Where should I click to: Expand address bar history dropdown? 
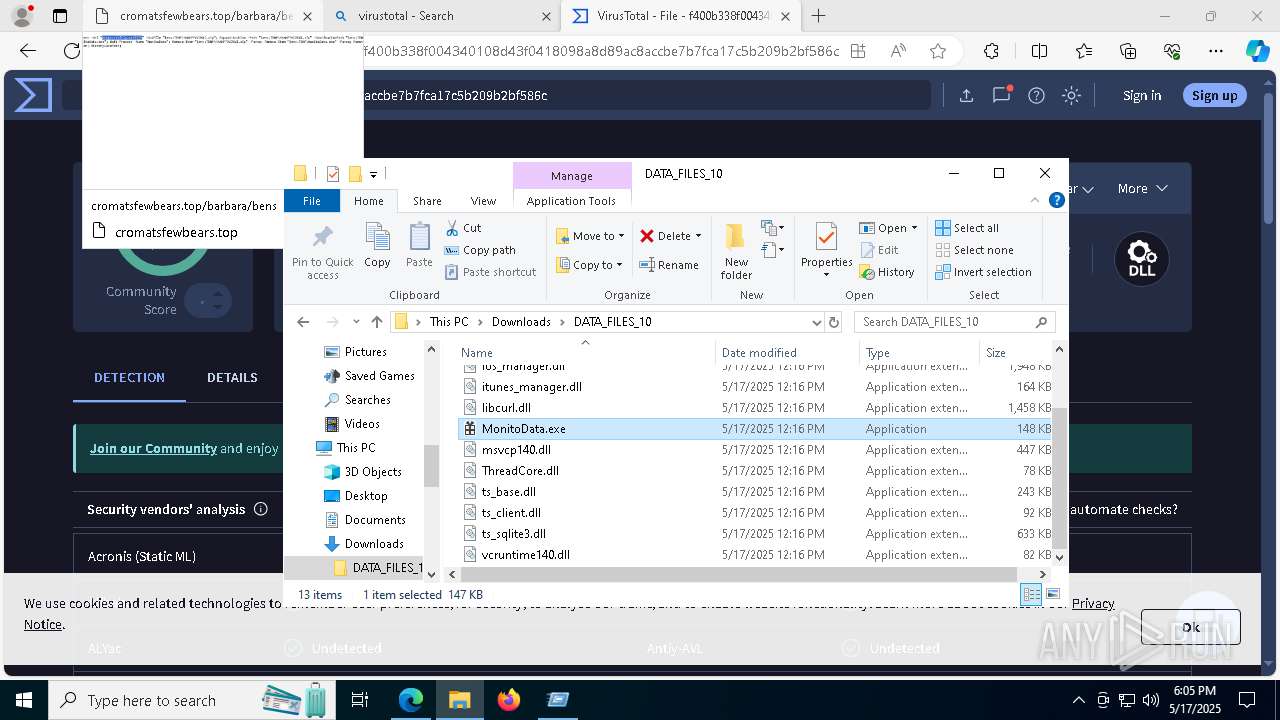click(x=817, y=322)
